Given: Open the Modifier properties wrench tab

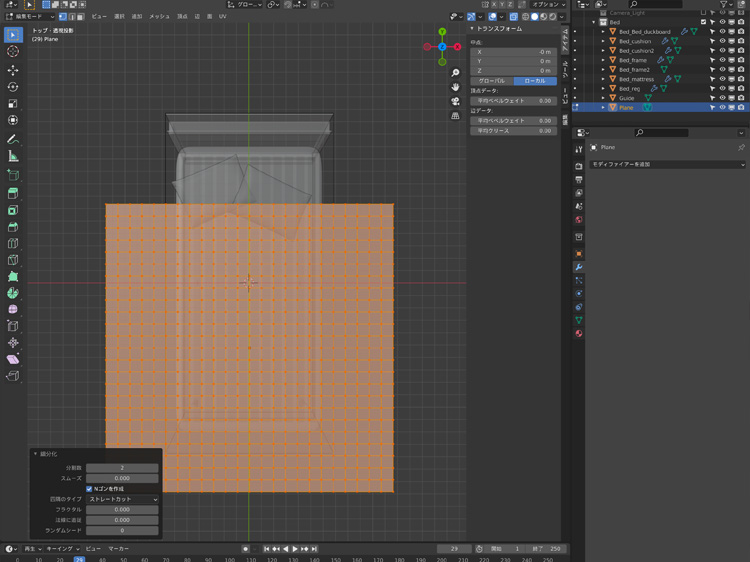Looking at the screenshot, I should [x=579, y=267].
